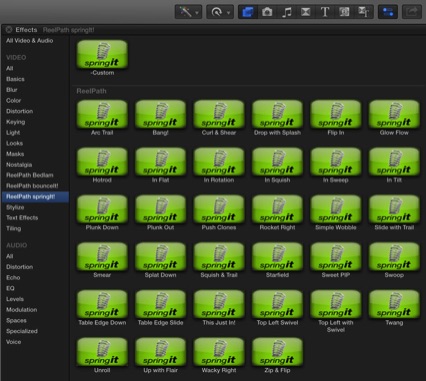Click the Share export button
The width and height of the screenshot is (426, 381).
412,12
